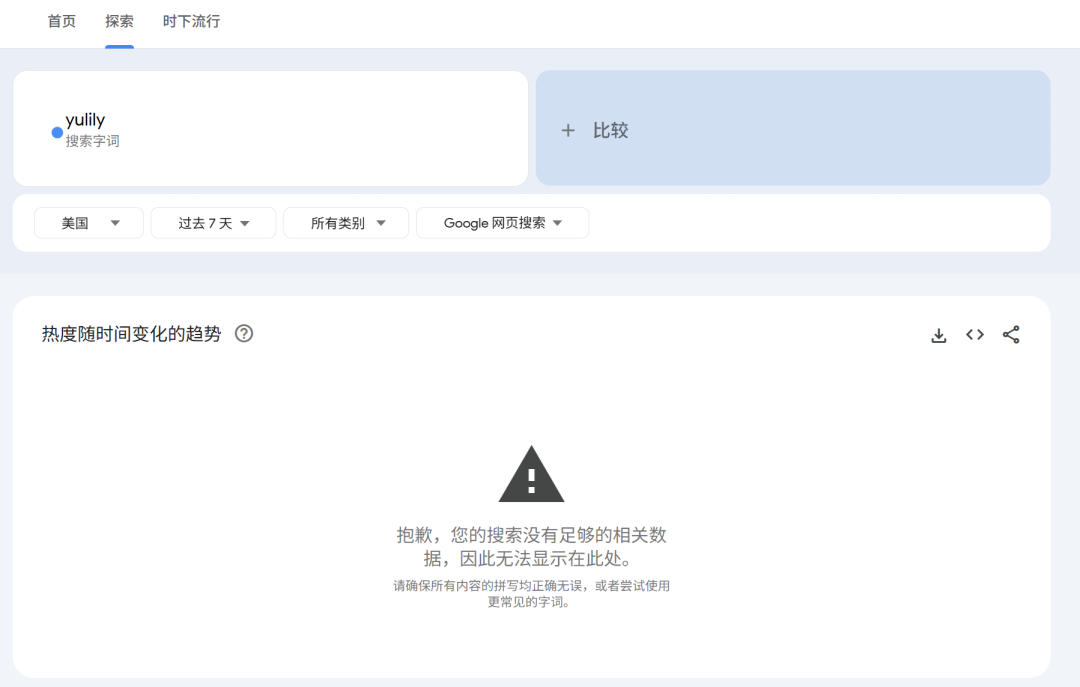
Task: Share the trends chart
Action: coord(1011,335)
